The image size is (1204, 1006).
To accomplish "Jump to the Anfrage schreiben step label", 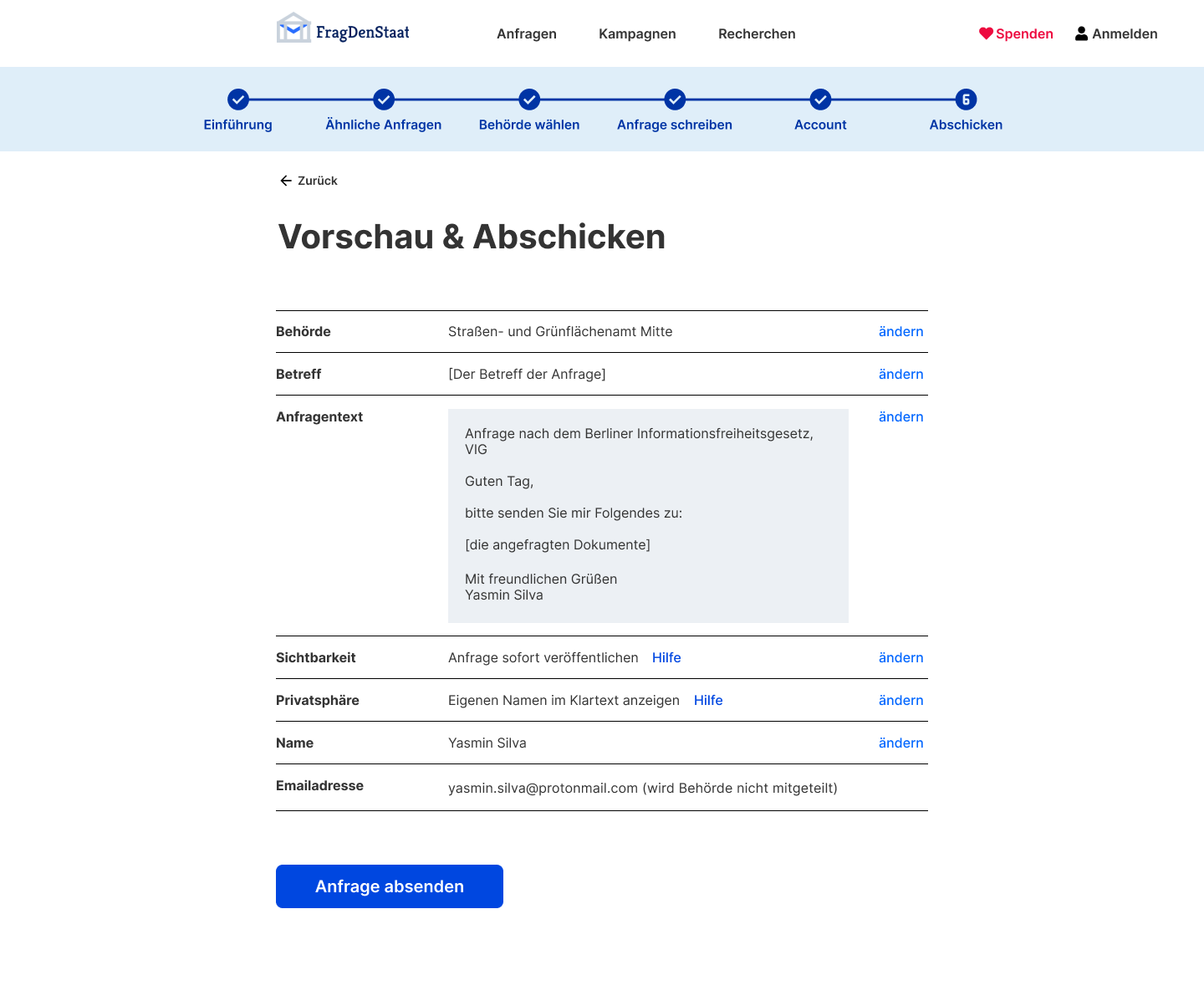I will point(675,125).
